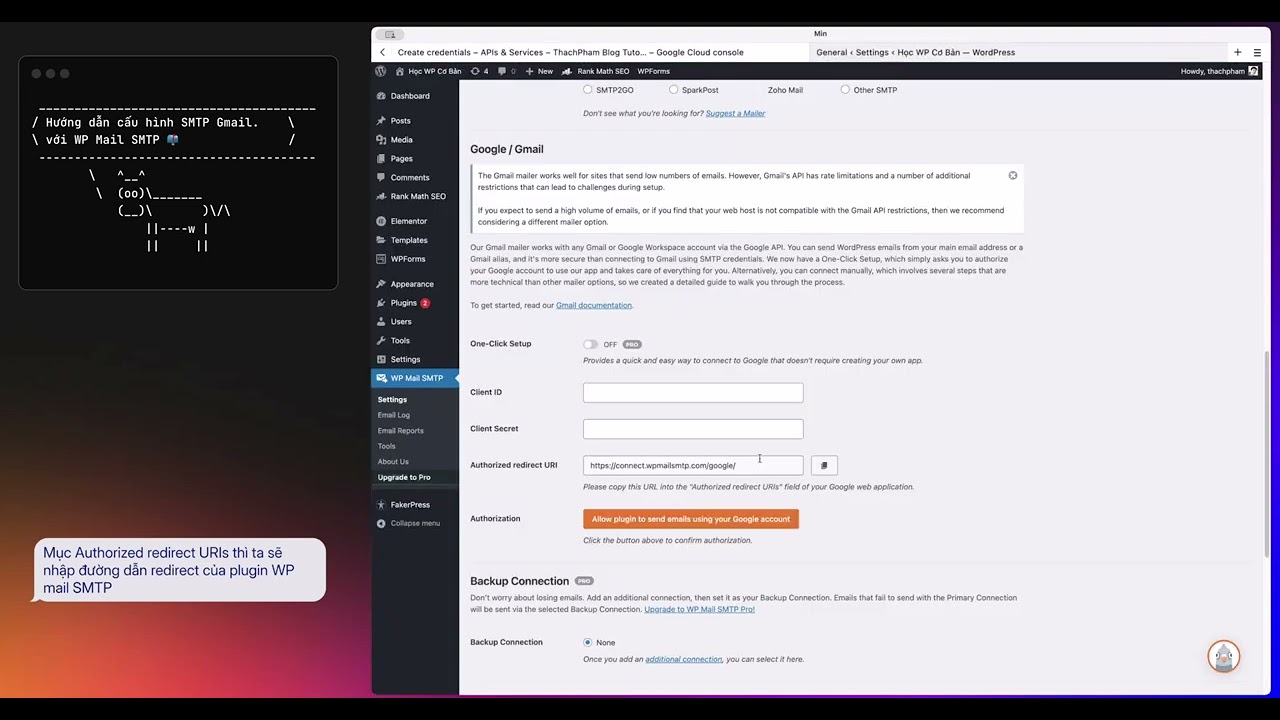Image resolution: width=1280 pixels, height=720 pixels.
Task: Click Upgrade to Pro in the sidebar
Action: 404,477
